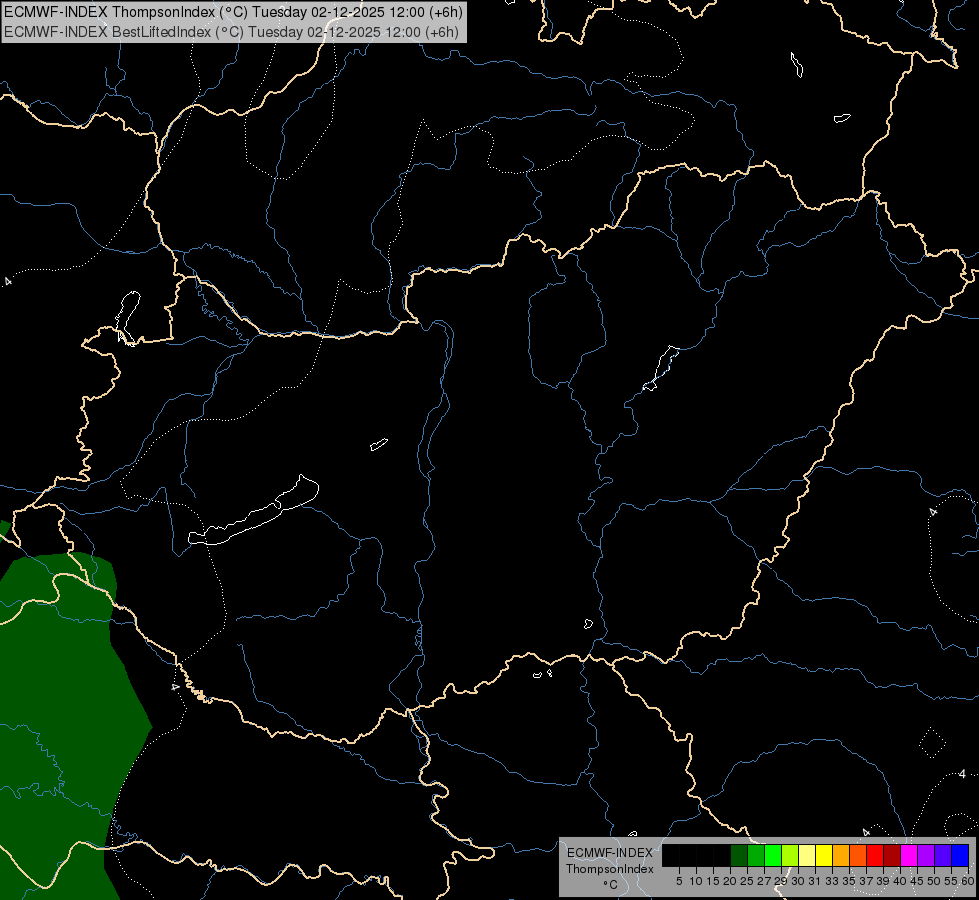
Task: Click the ThompsonIndex title line at top
Action: pos(233,12)
